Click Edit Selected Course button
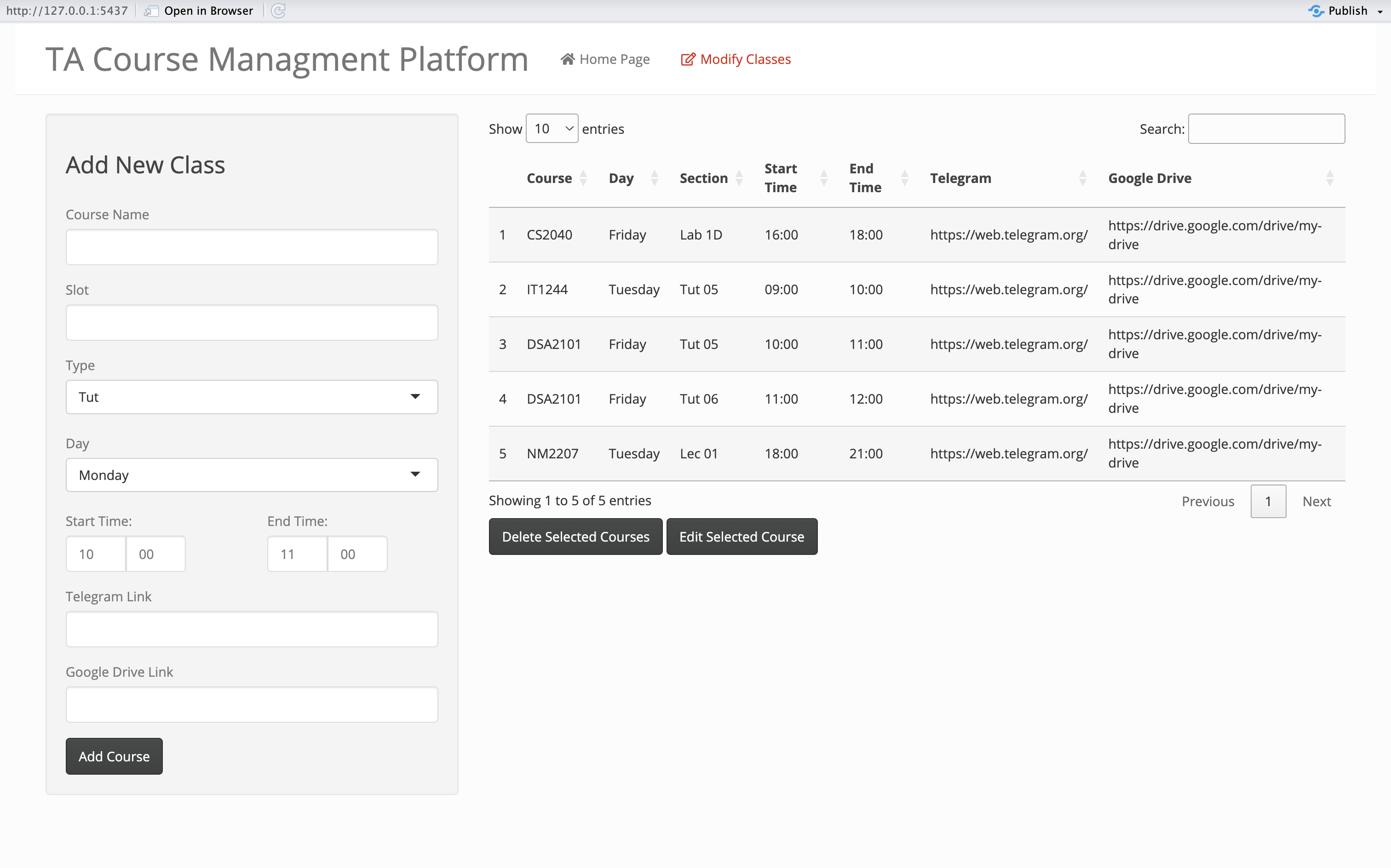 point(741,537)
